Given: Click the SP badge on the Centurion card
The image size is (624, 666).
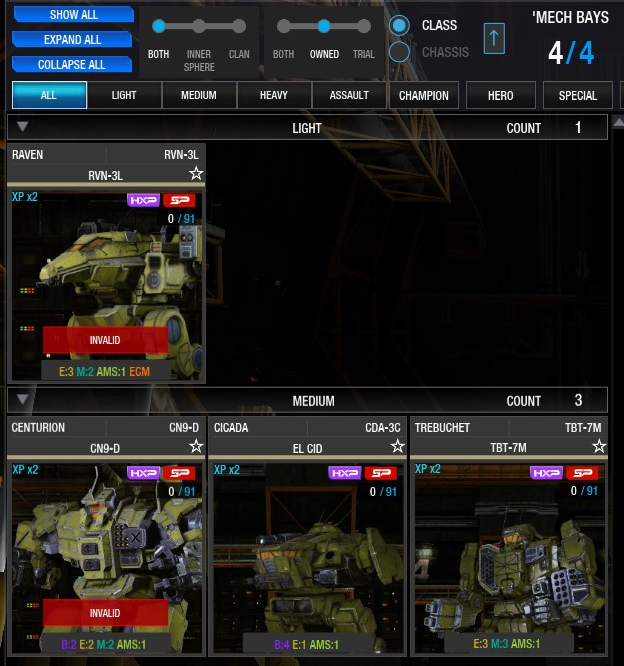Looking at the screenshot, I should (179, 473).
